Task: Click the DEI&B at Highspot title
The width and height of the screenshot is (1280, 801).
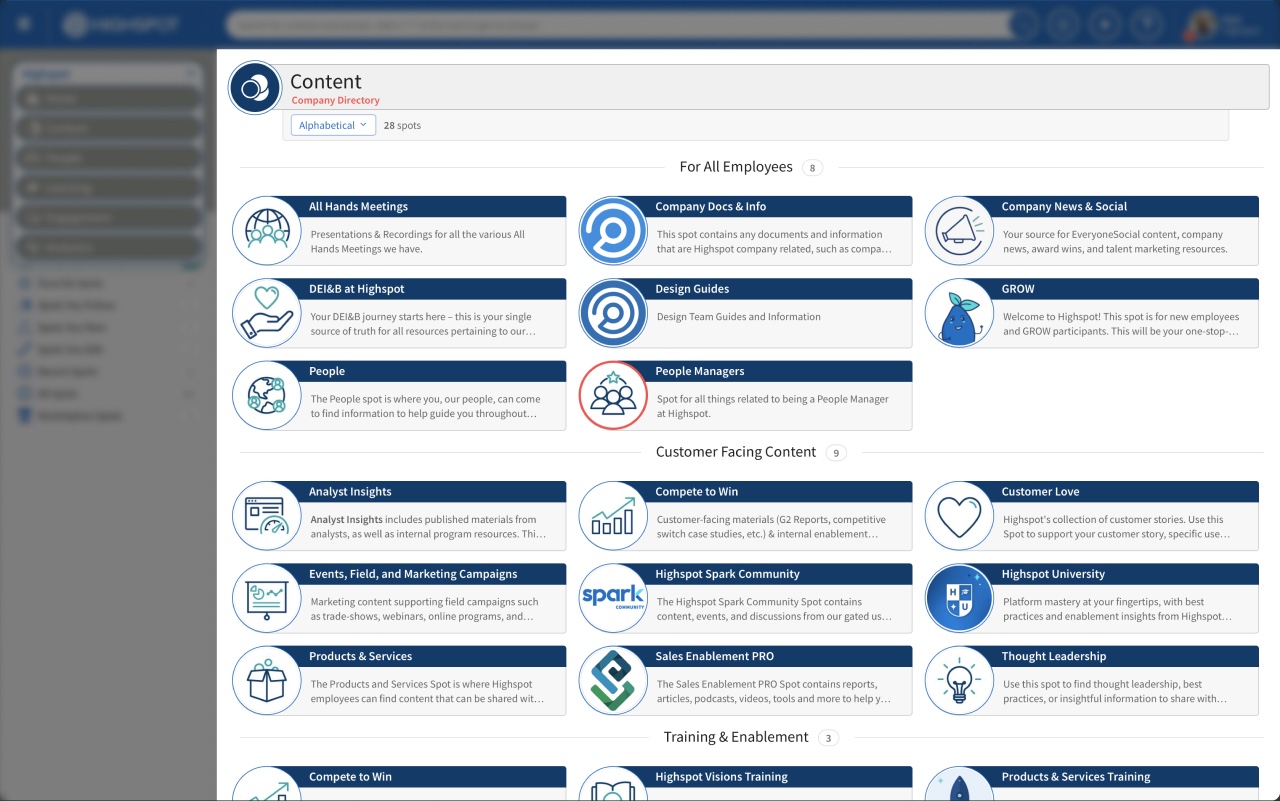Action: [357, 289]
